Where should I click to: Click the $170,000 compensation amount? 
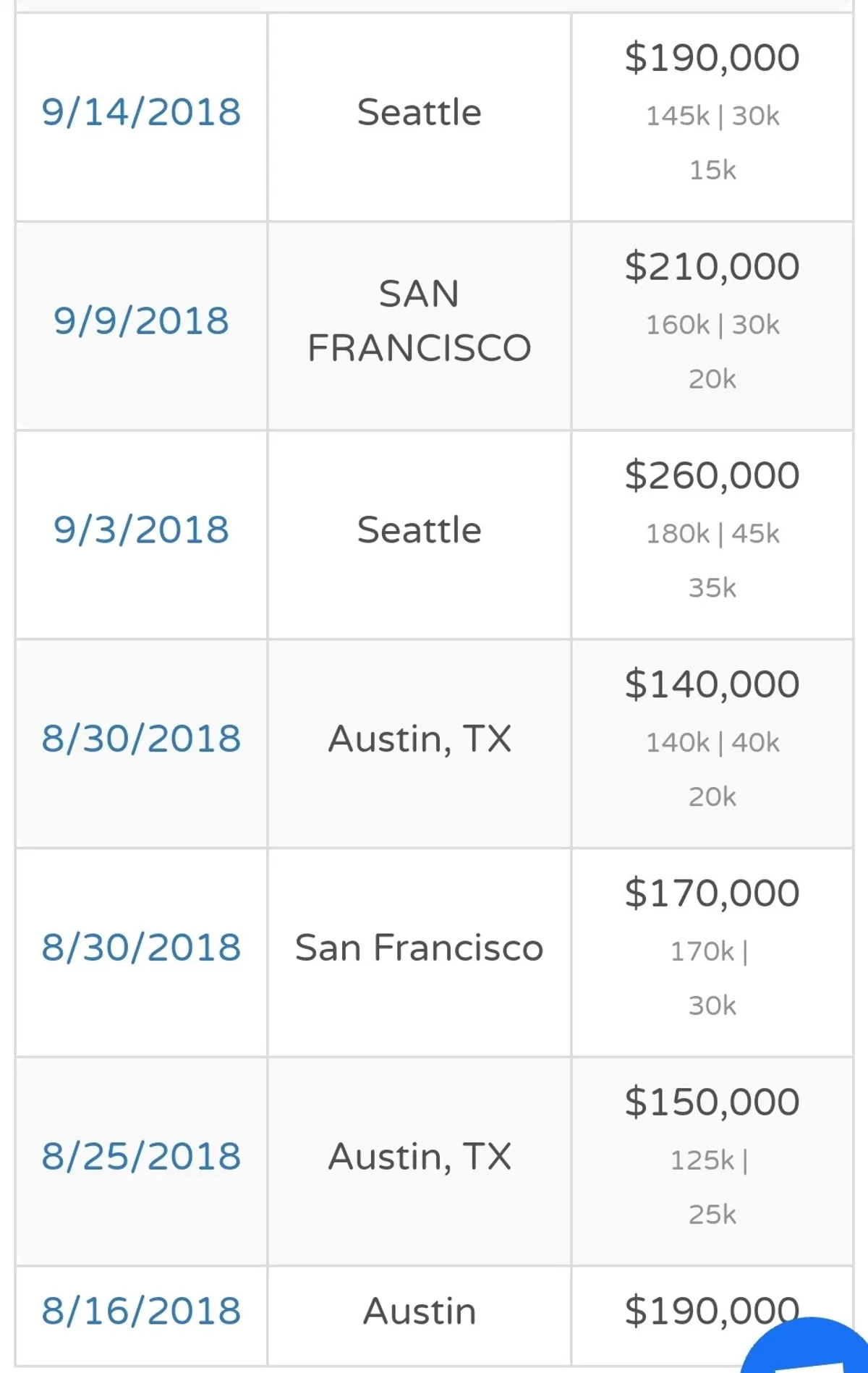click(712, 893)
